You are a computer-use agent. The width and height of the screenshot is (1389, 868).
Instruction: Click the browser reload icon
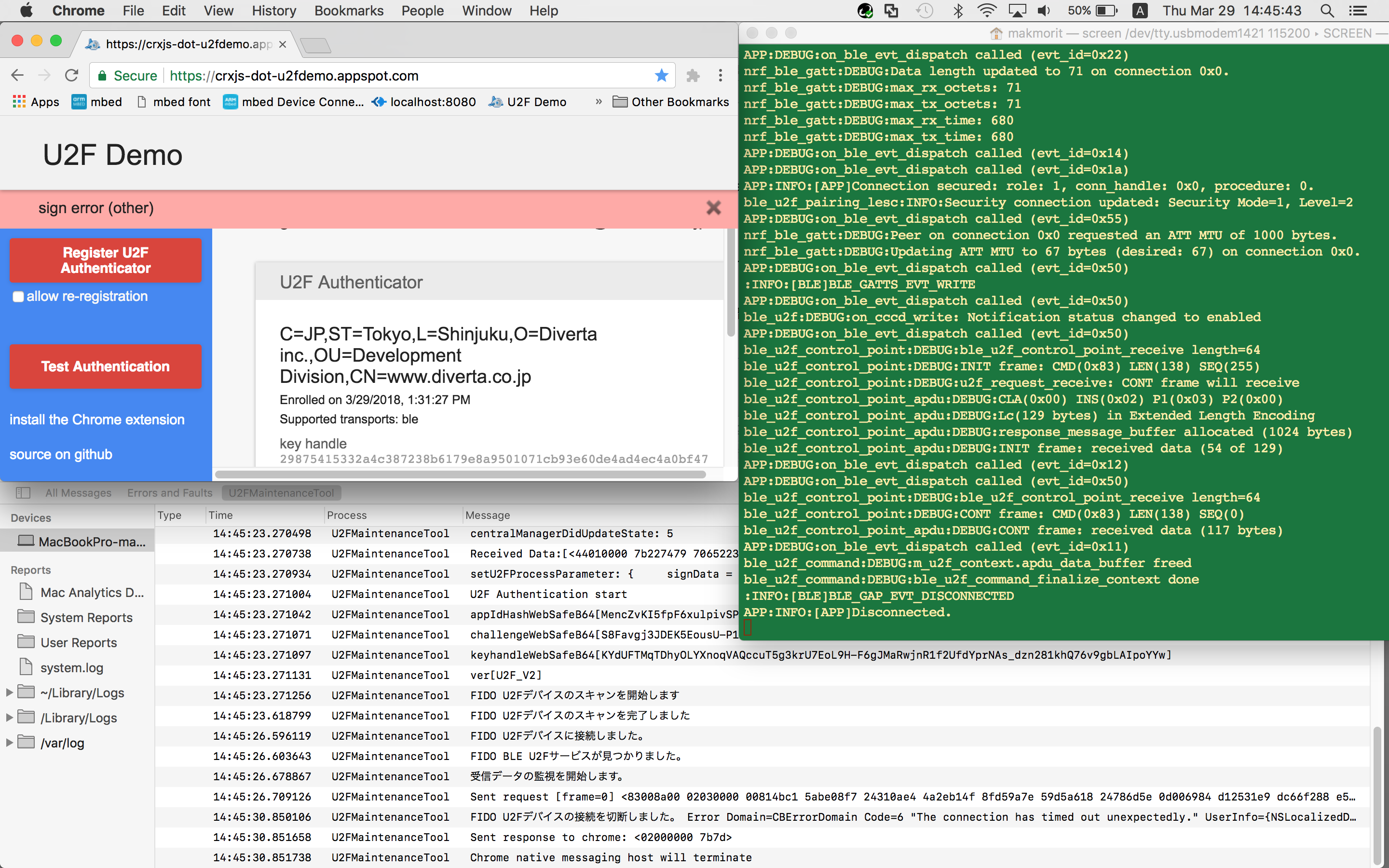[x=71, y=75]
